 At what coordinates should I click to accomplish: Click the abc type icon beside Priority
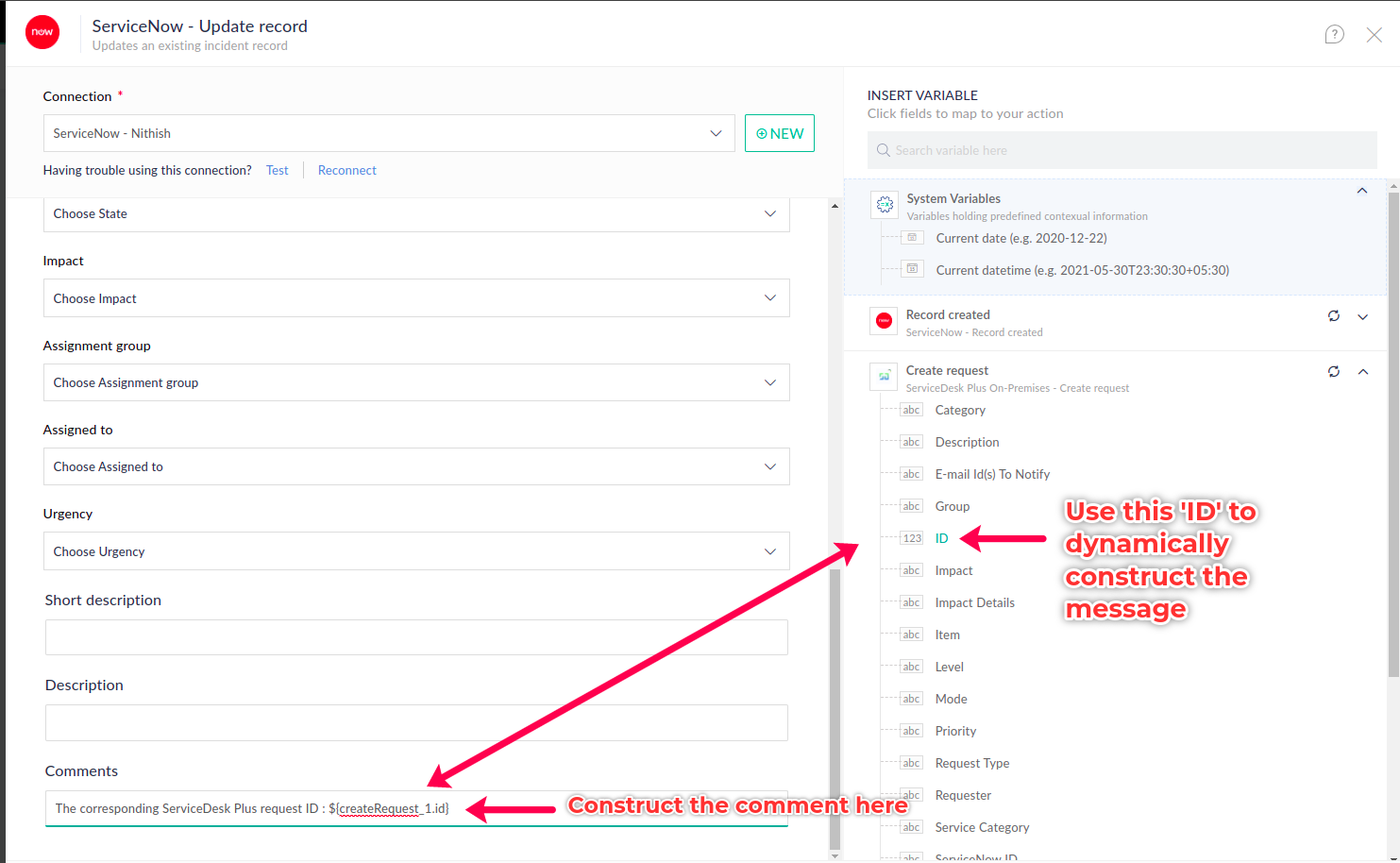[911, 731]
